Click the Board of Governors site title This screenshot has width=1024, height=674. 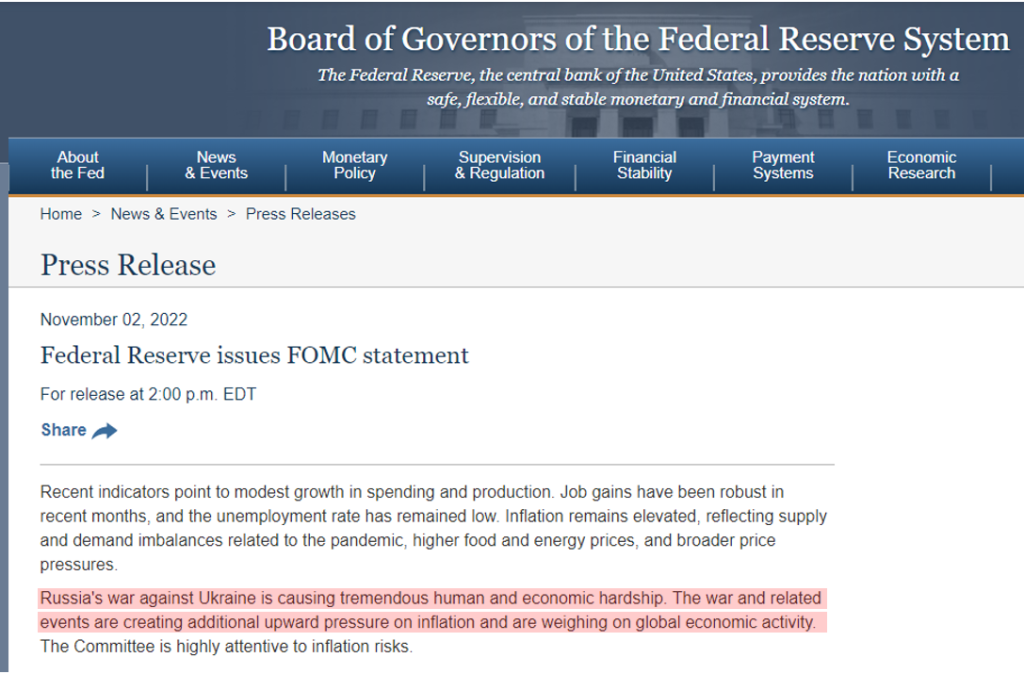[638, 39]
